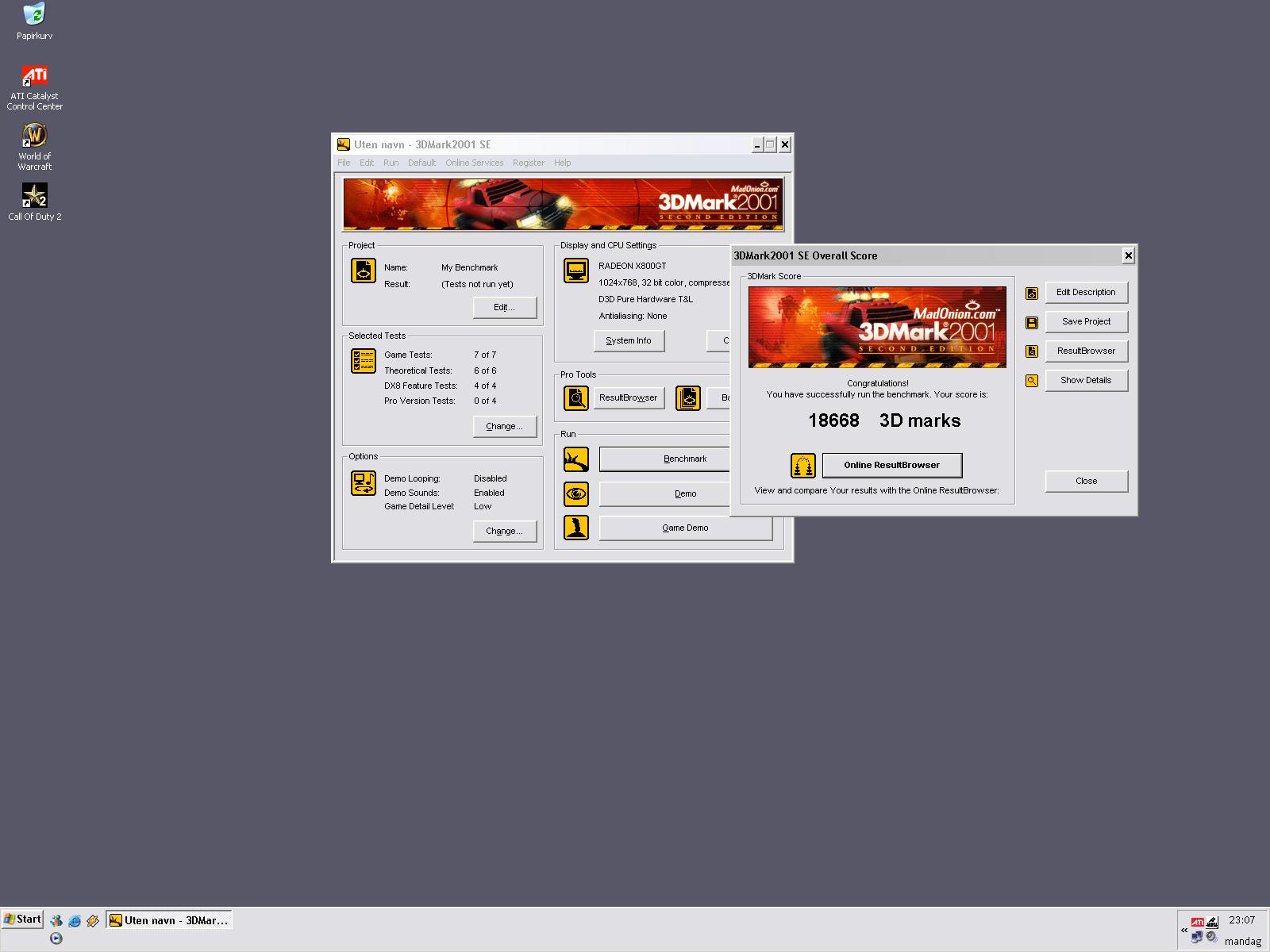The image size is (1270, 952).
Task: Click the Show Details button
Action: pos(1087,381)
